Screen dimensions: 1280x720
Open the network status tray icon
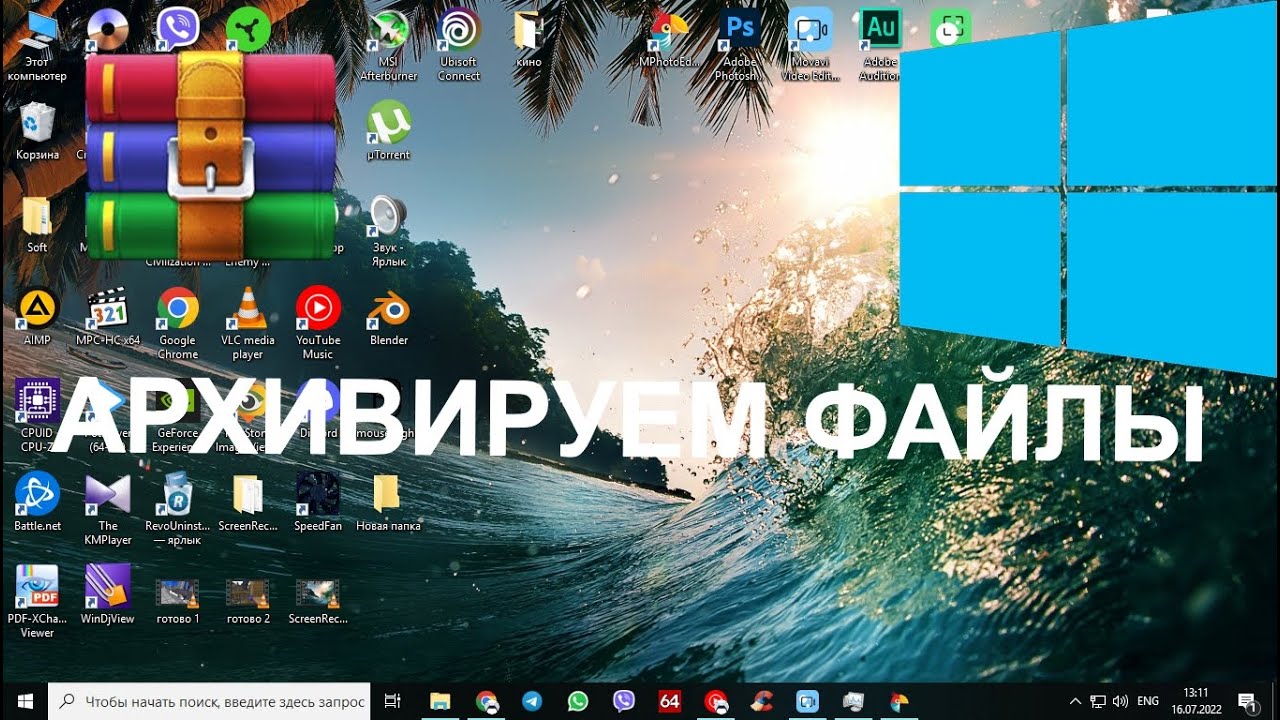[x=1098, y=701]
